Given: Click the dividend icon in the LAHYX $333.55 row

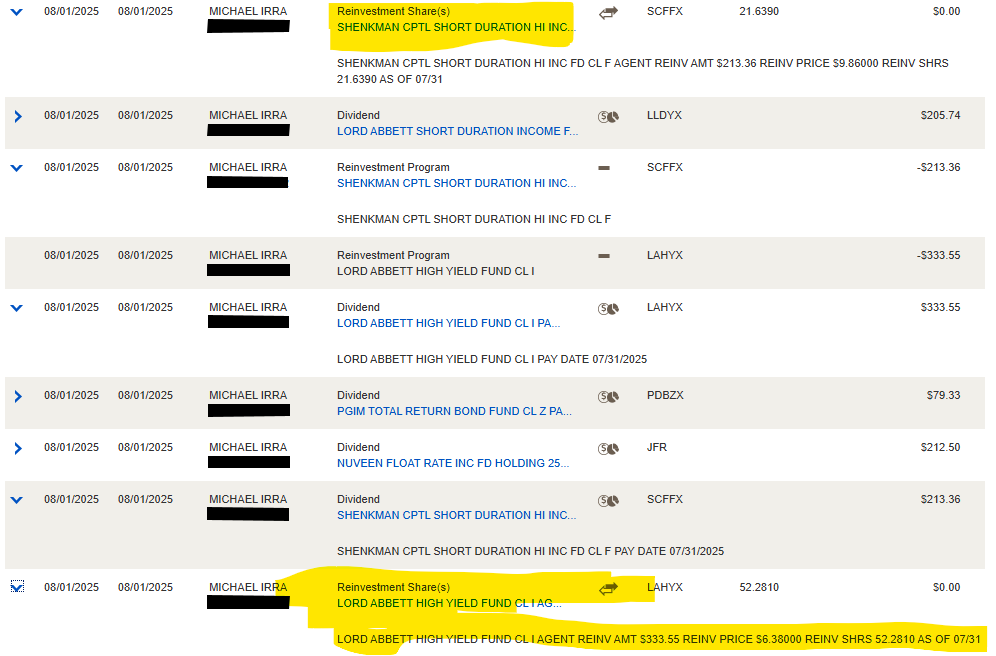Looking at the screenshot, I should click(x=608, y=309).
